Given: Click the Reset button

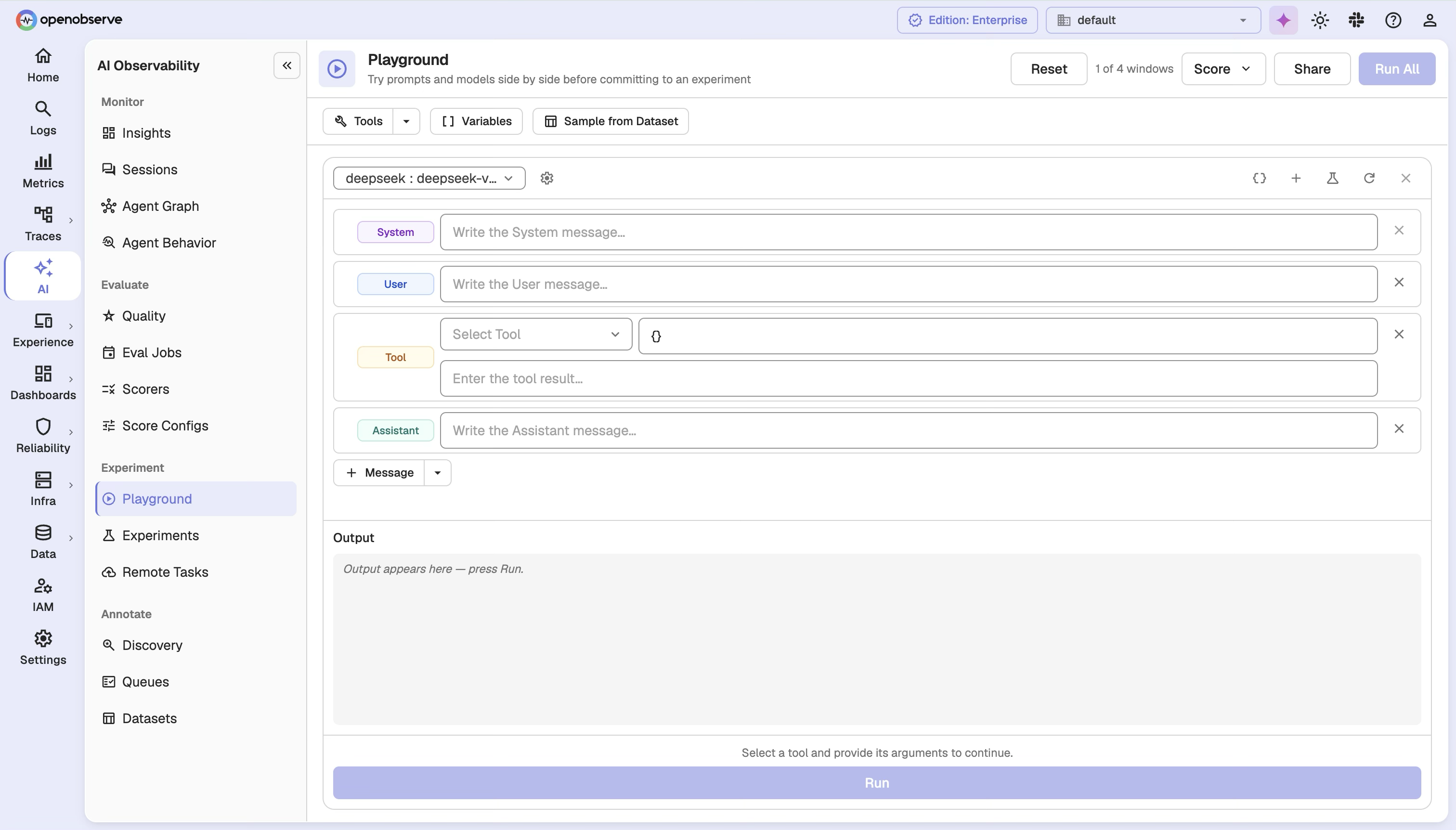Looking at the screenshot, I should (1048, 69).
